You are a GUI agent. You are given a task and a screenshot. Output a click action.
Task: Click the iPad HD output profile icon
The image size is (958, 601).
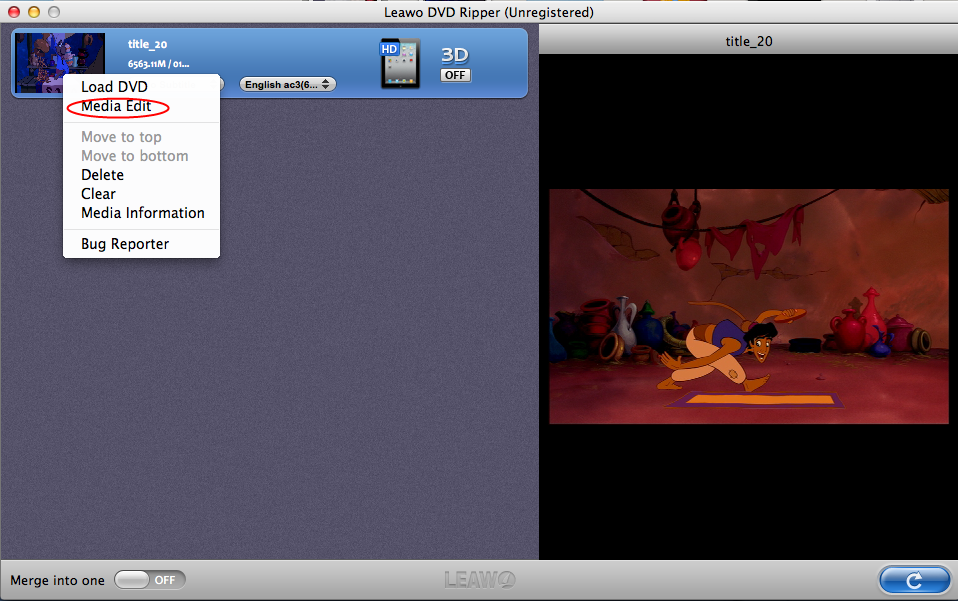pos(400,64)
